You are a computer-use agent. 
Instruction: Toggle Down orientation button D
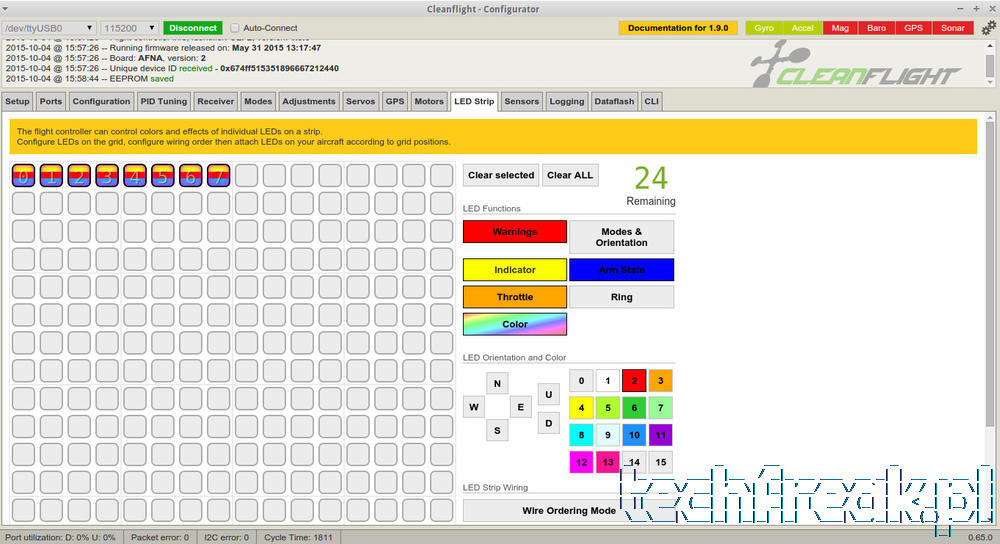tap(548, 423)
